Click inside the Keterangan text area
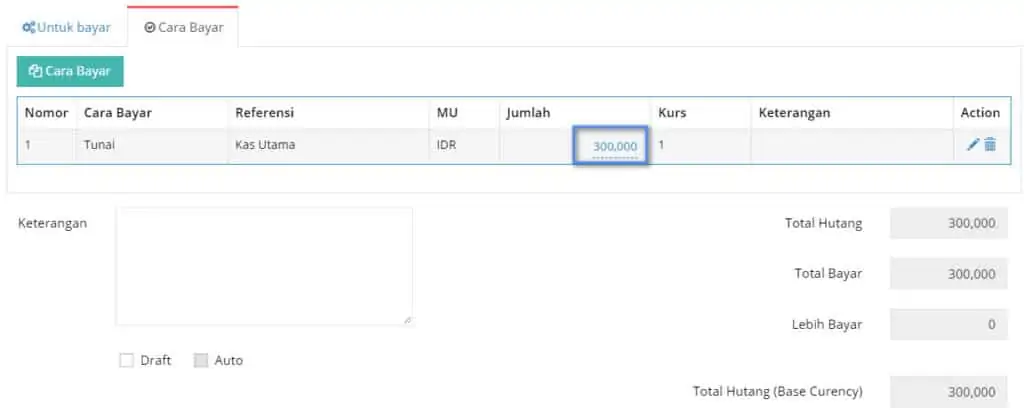 coord(264,265)
